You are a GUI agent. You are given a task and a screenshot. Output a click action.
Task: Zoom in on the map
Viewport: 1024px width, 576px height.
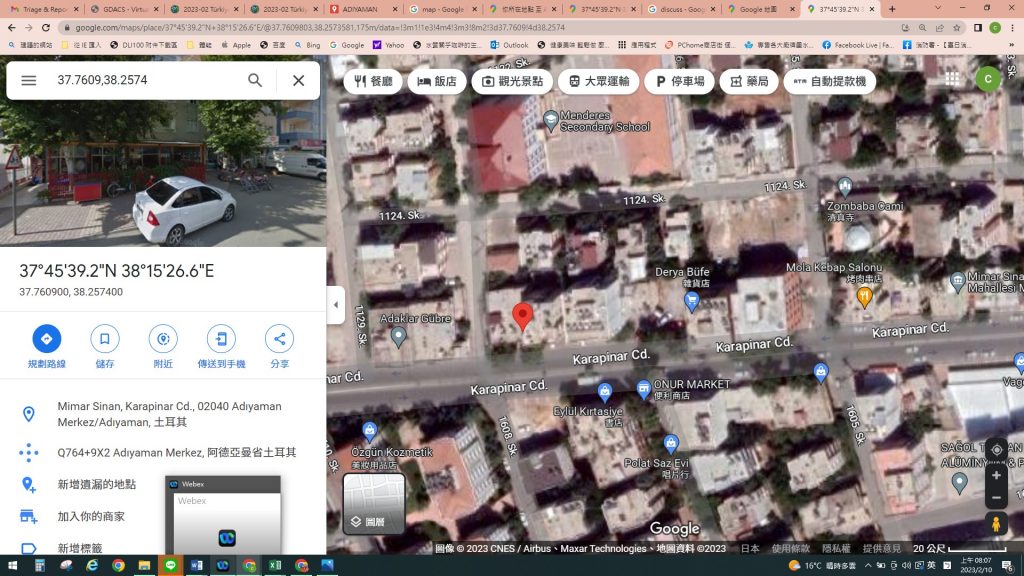pyautogui.click(x=996, y=475)
